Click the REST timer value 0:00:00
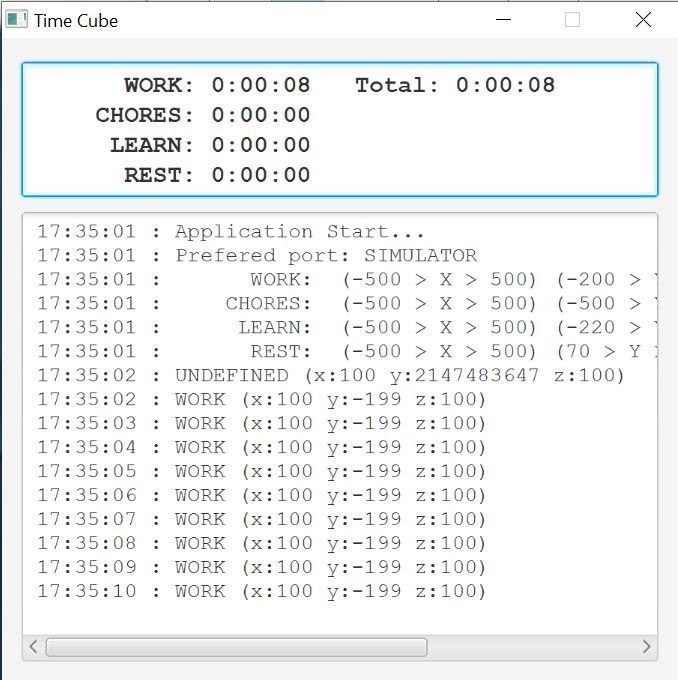Image resolution: width=678 pixels, height=680 pixels. click(x=261, y=175)
